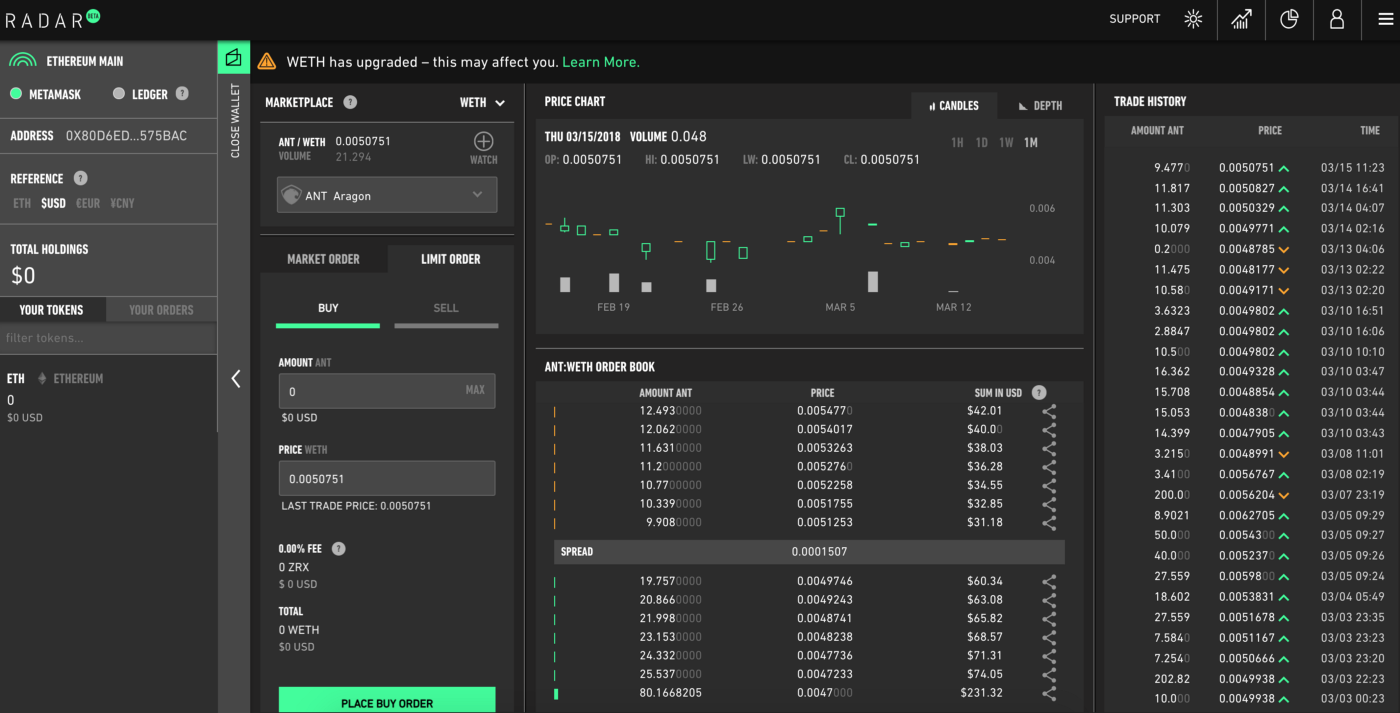Click order book price 0.0054017
Image resolution: width=1400 pixels, height=713 pixels.
click(825, 429)
